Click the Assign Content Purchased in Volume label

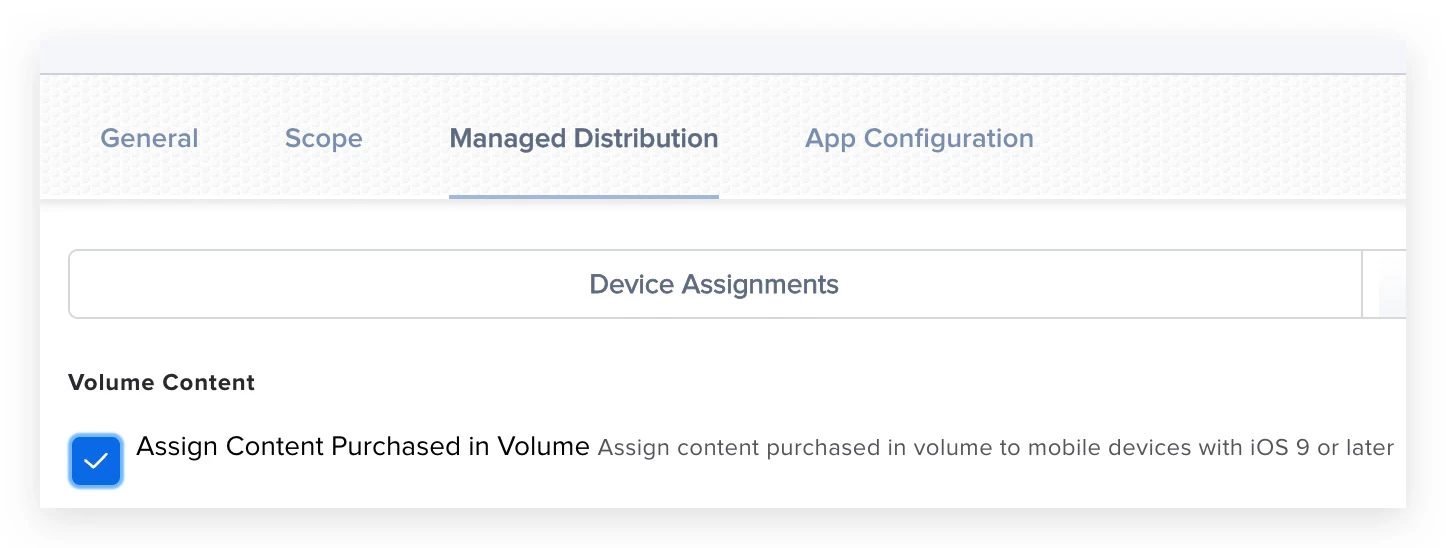click(363, 447)
